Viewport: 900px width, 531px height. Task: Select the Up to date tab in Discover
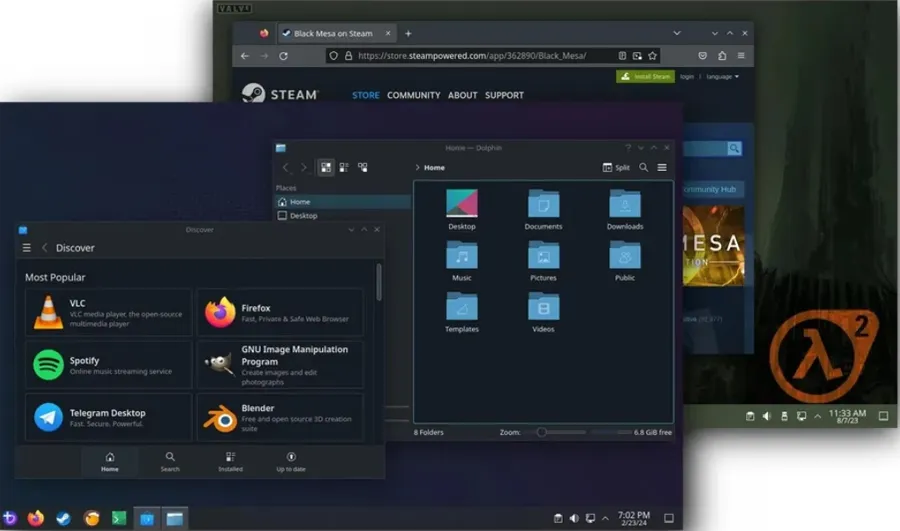point(291,462)
